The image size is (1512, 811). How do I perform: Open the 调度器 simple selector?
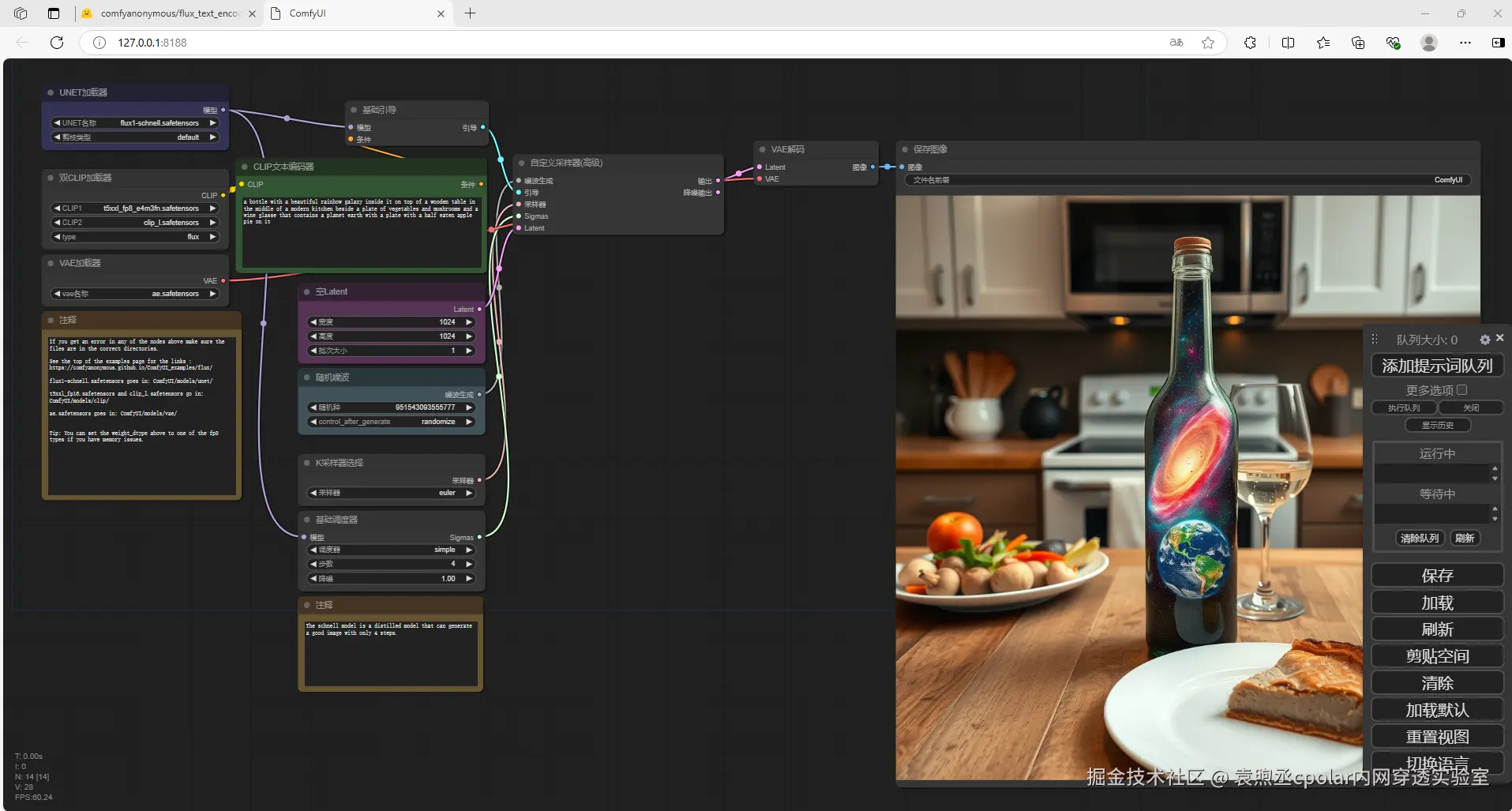[x=392, y=550]
